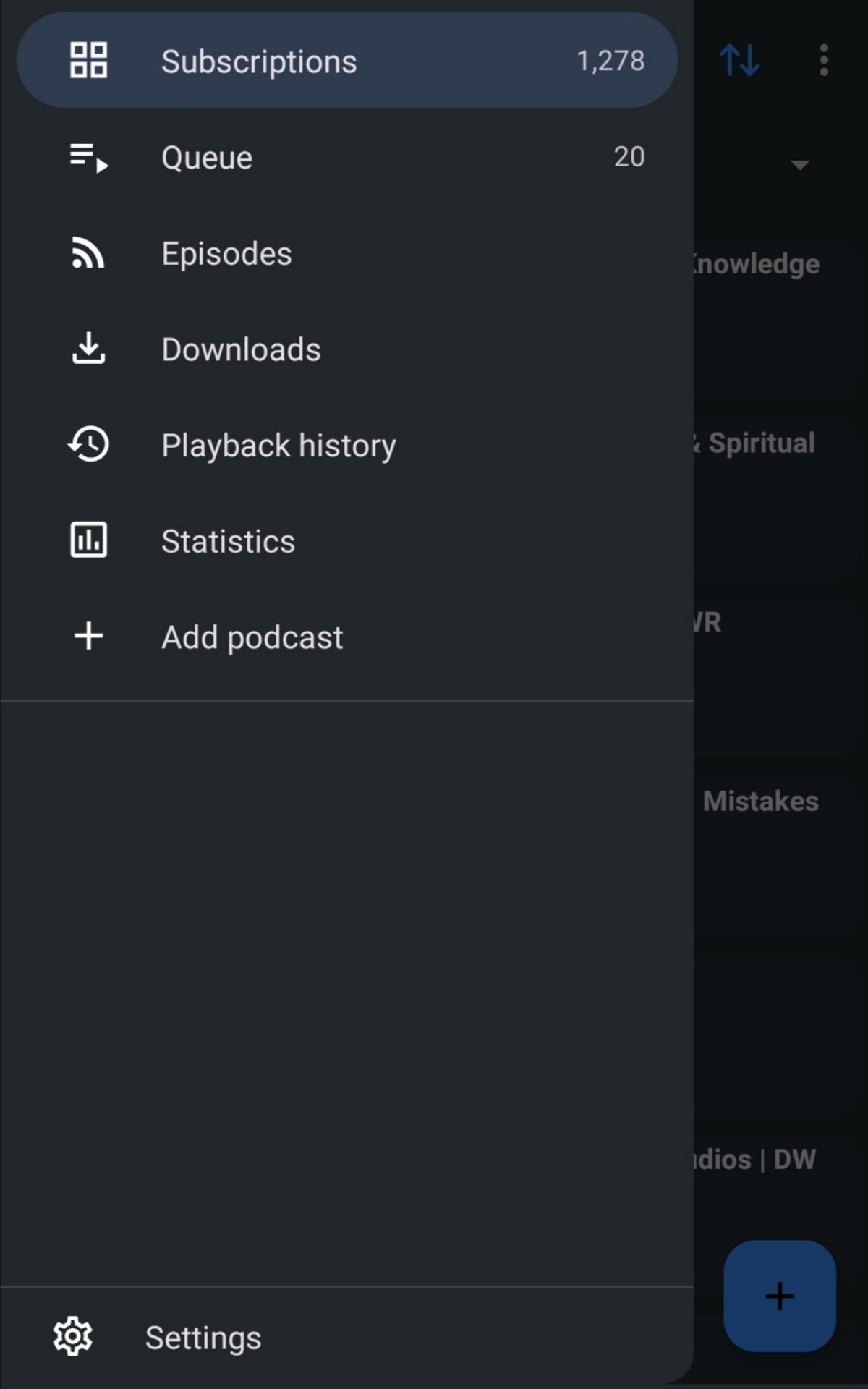Click the Playback history clock icon

88,444
